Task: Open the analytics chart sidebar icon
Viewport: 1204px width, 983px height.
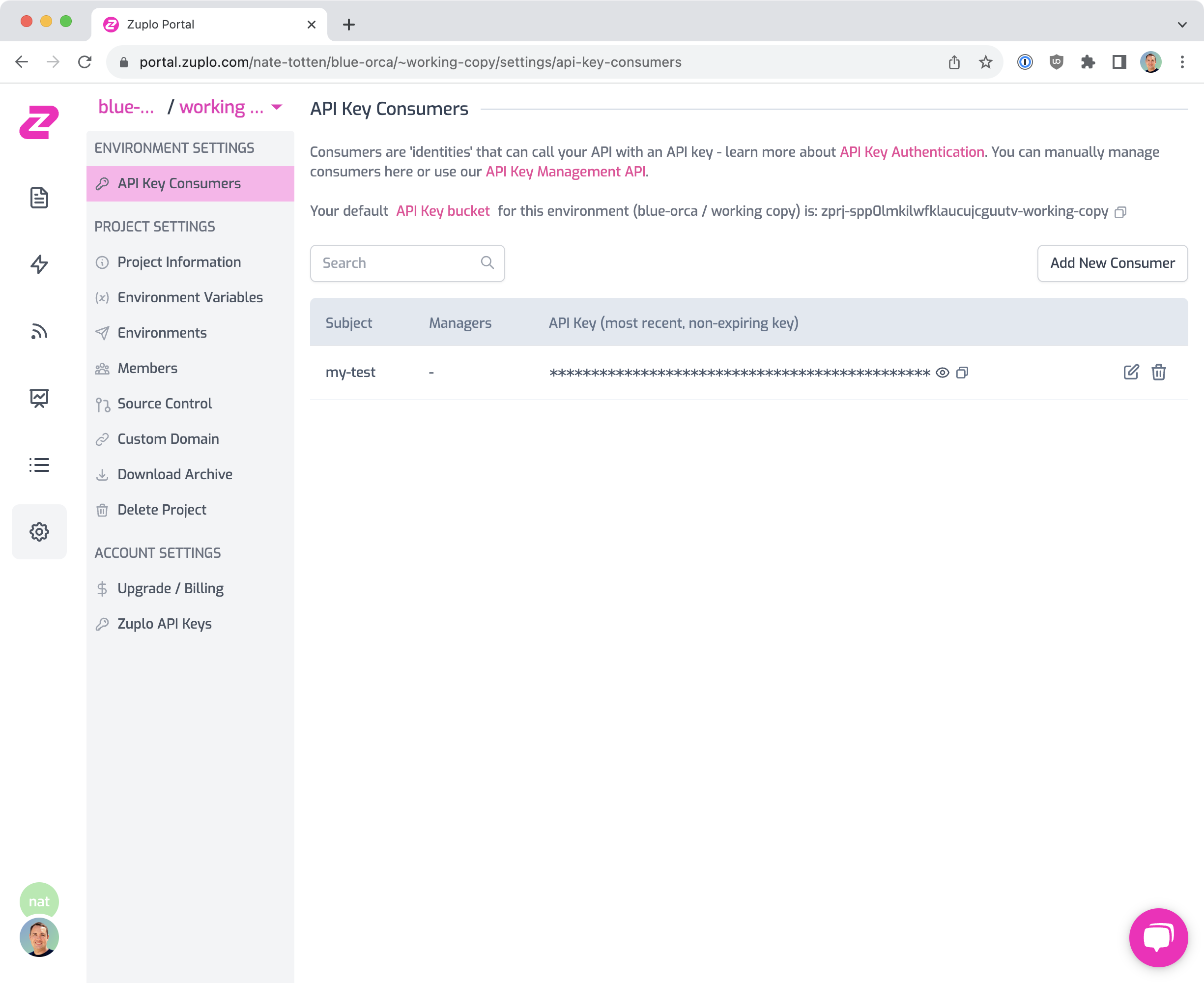Action: click(x=39, y=398)
